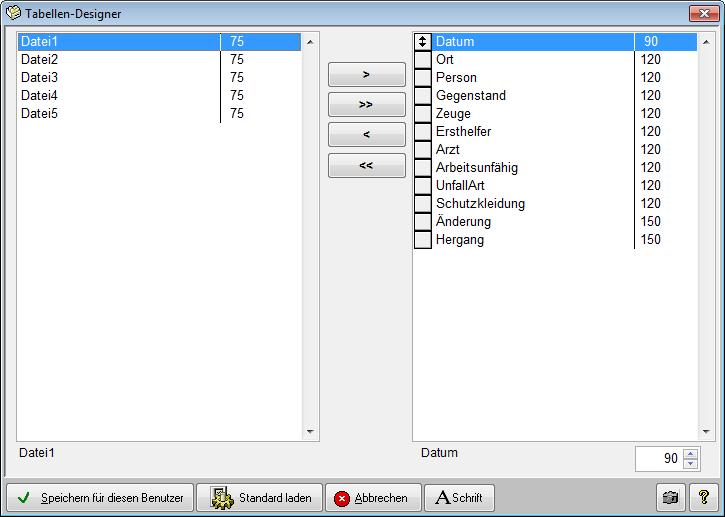Select the Ersthelfer field name
Image resolution: width=725 pixels, height=517 pixels.
point(463,132)
